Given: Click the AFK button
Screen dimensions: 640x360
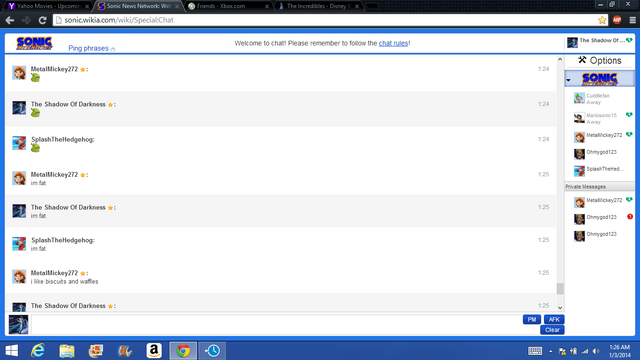Looking at the screenshot, I should click(x=554, y=320).
